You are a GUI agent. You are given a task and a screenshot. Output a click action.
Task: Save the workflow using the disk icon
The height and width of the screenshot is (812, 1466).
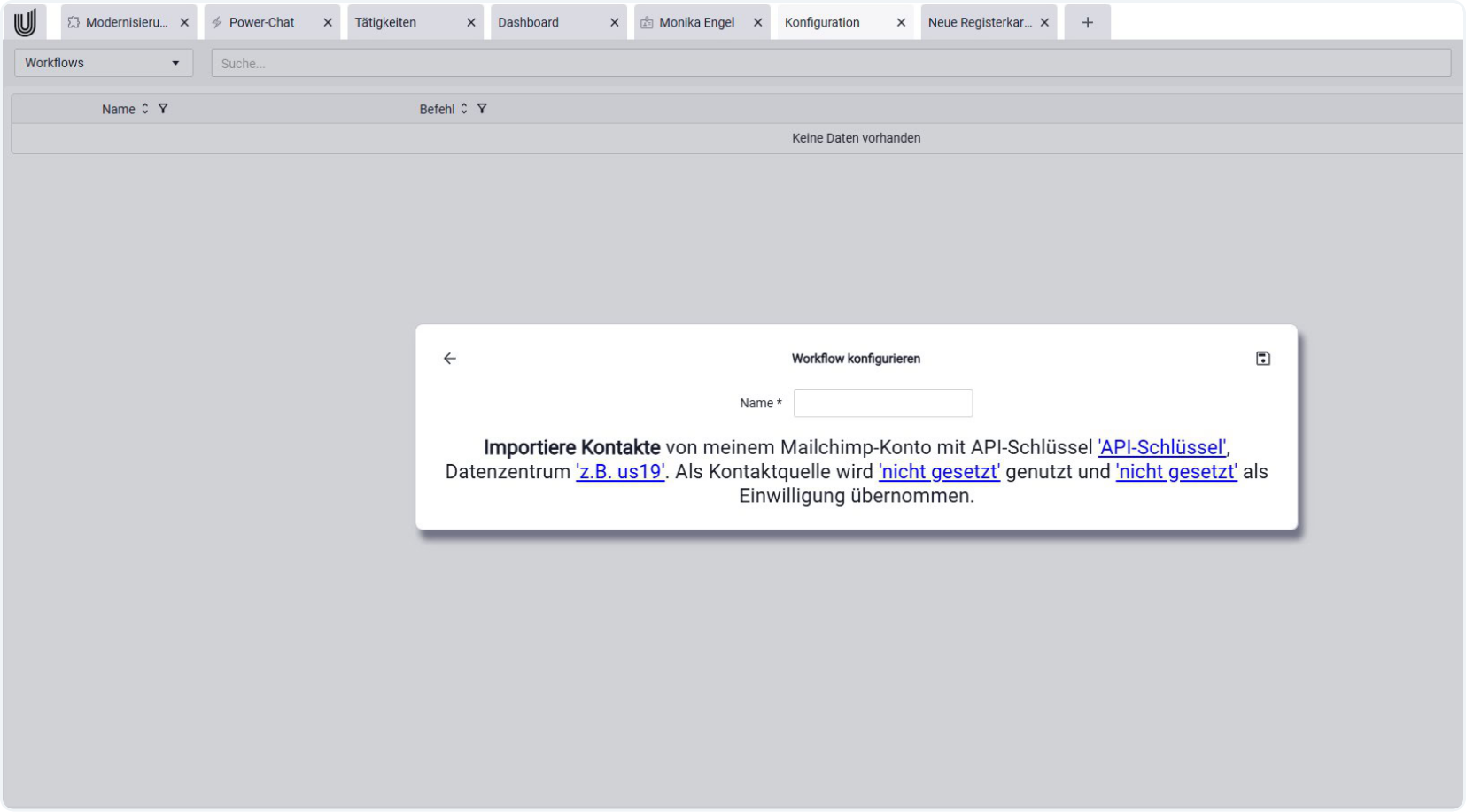point(1263,359)
